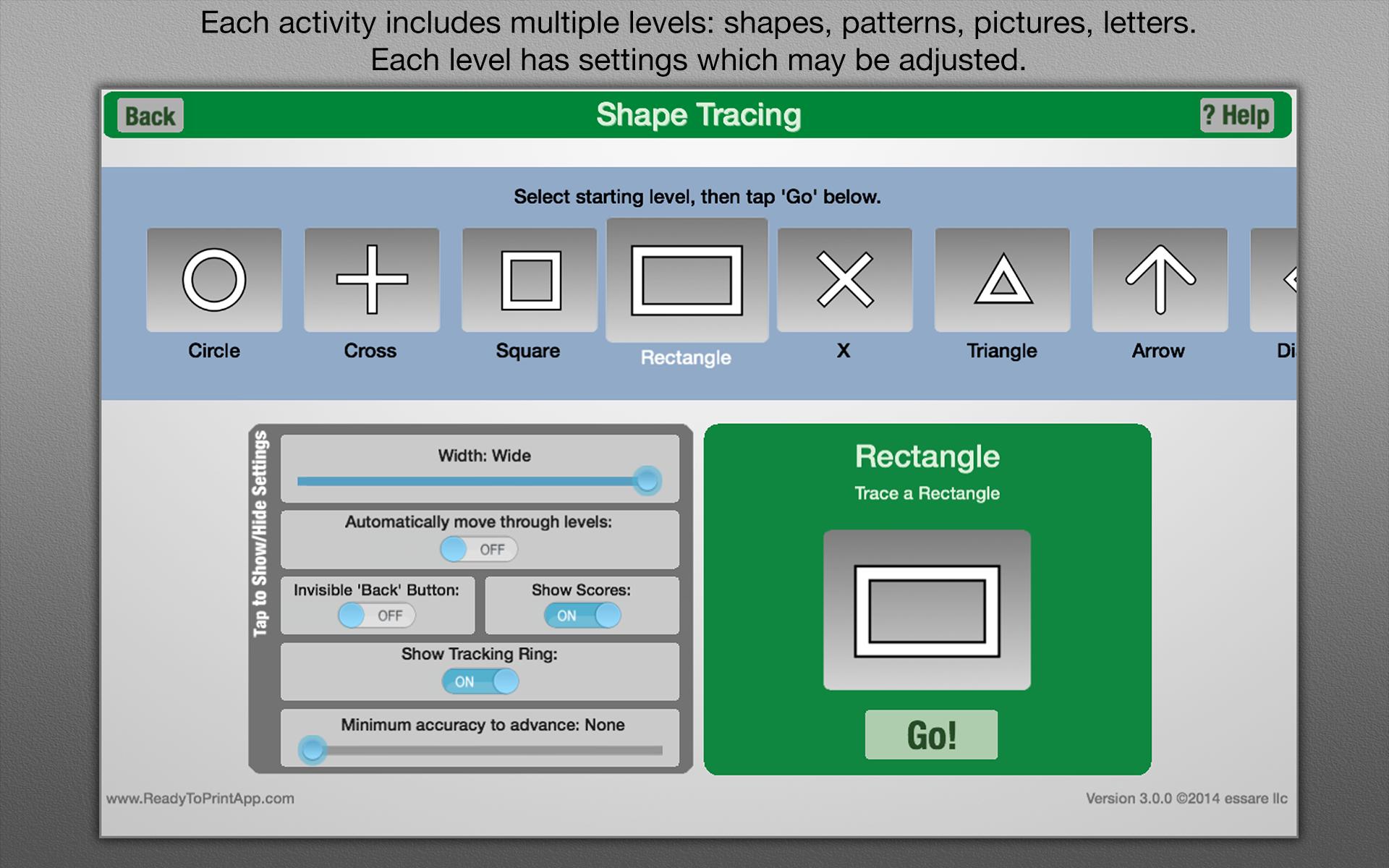The height and width of the screenshot is (868, 1389).
Task: Select the Triangle shape level
Action: click(x=1002, y=280)
